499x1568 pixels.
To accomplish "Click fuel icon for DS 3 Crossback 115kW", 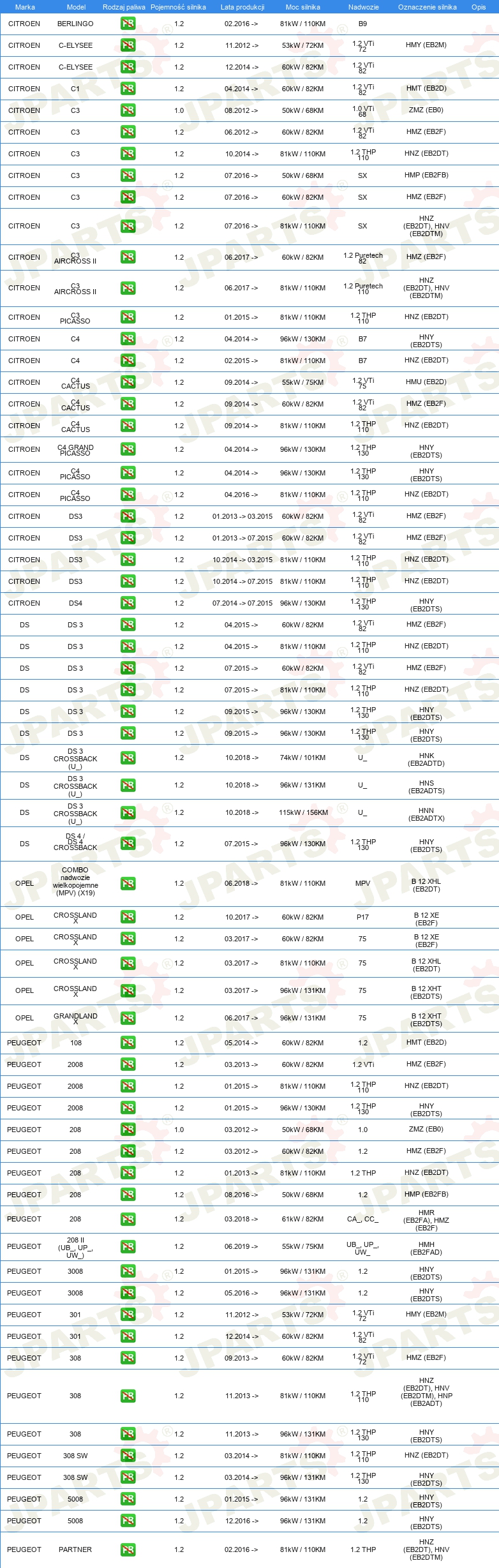I will pos(128,813).
